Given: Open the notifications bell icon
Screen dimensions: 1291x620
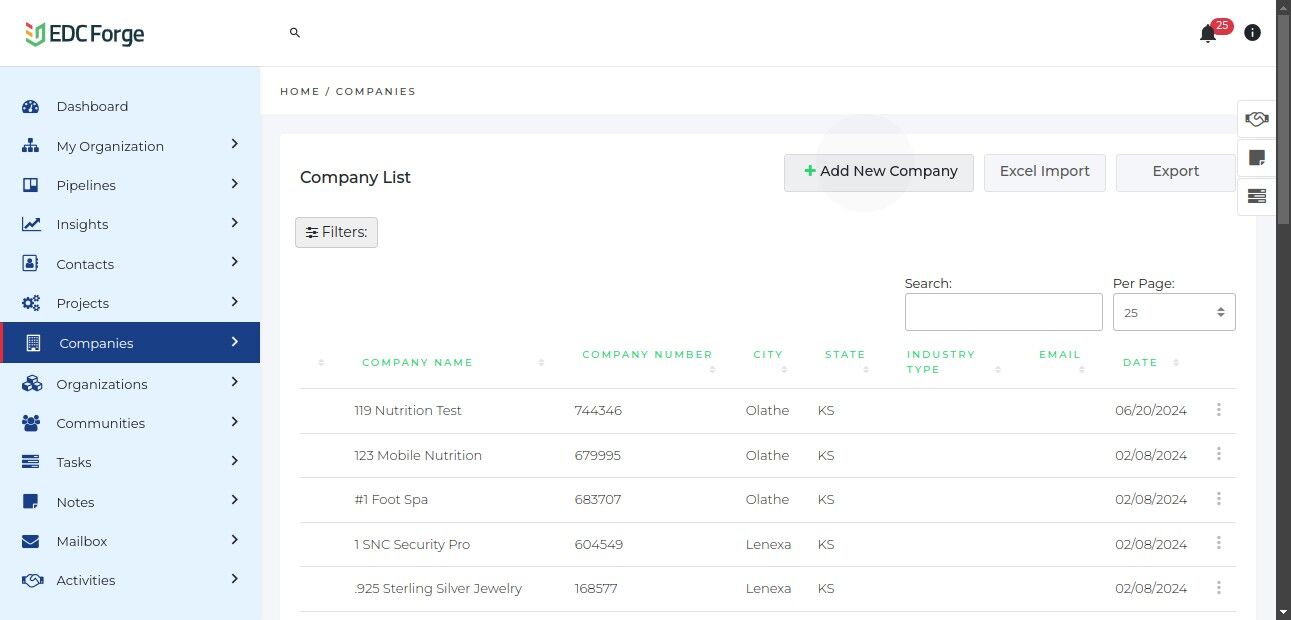Looking at the screenshot, I should (1208, 34).
